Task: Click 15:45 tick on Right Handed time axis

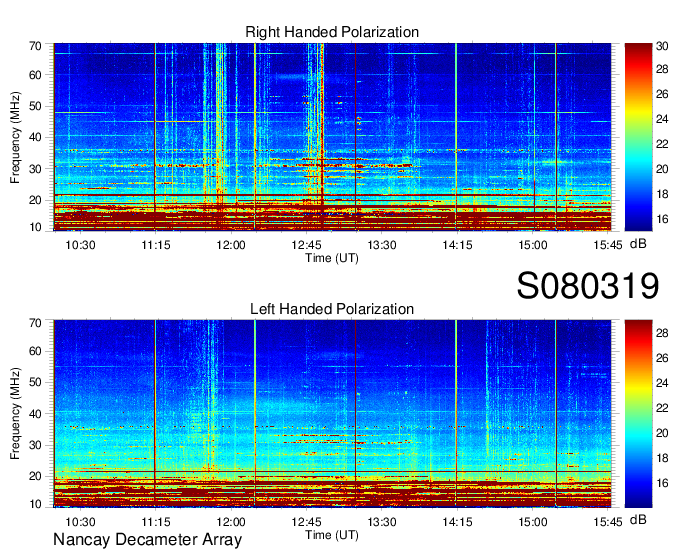Action: (x=608, y=245)
